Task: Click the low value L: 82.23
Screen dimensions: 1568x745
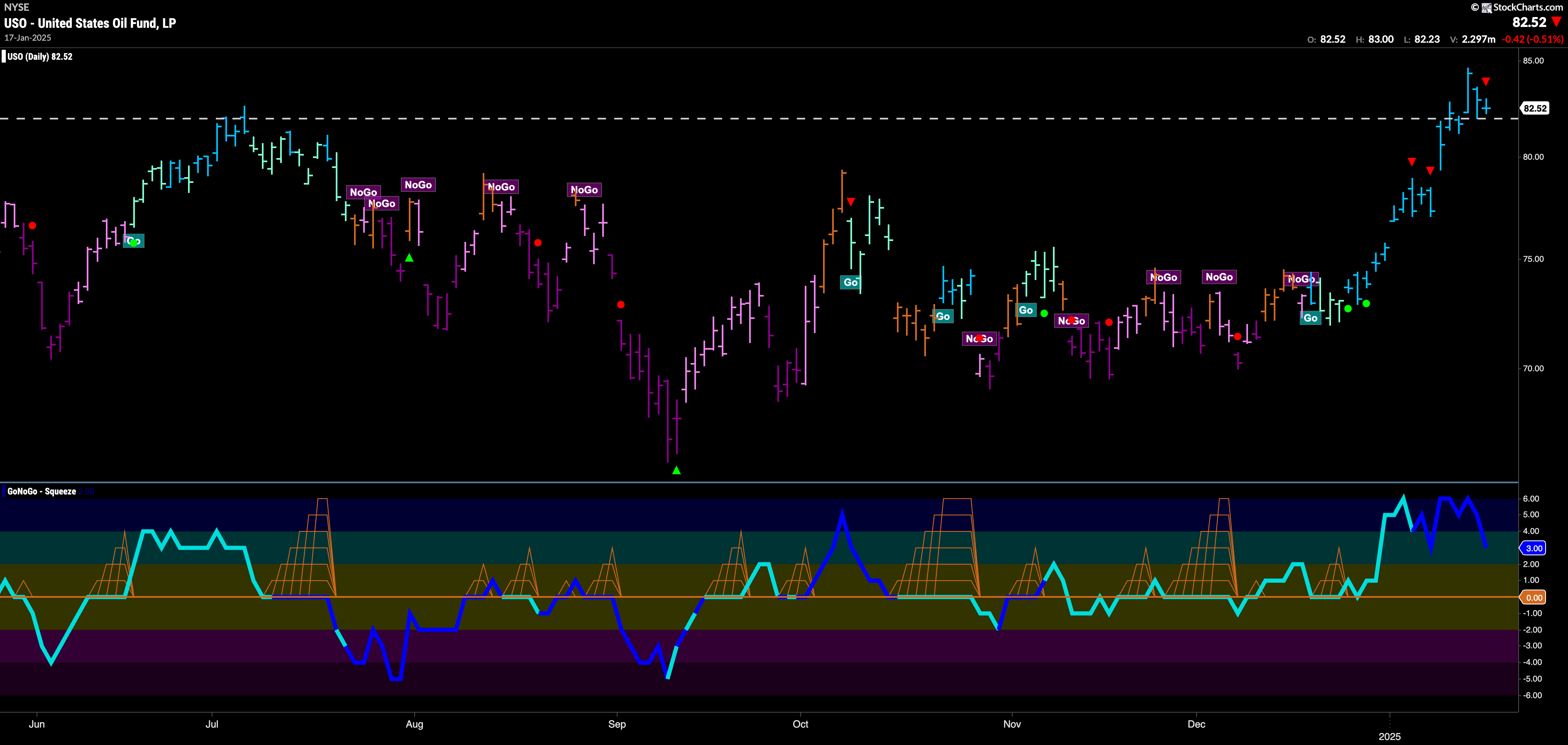Action: click(x=1422, y=39)
